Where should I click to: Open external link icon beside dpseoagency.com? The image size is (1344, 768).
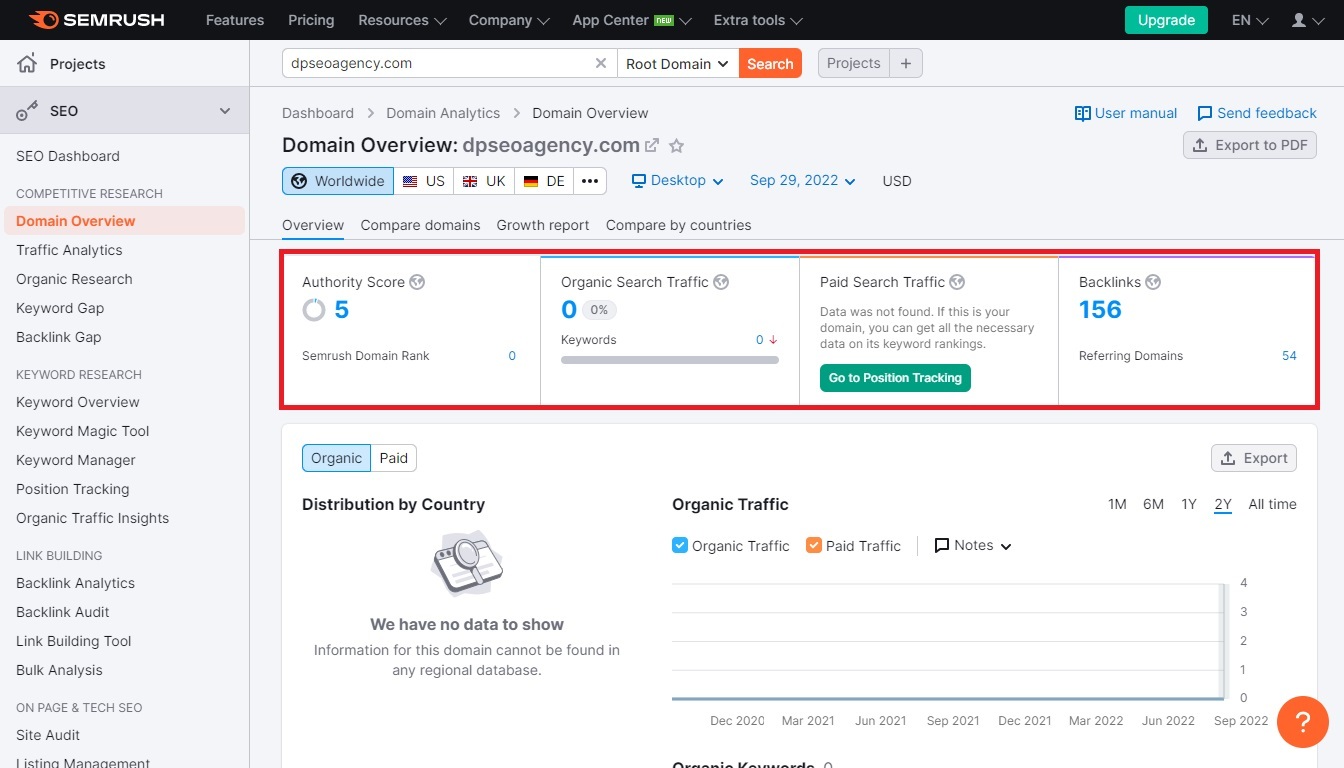652,146
